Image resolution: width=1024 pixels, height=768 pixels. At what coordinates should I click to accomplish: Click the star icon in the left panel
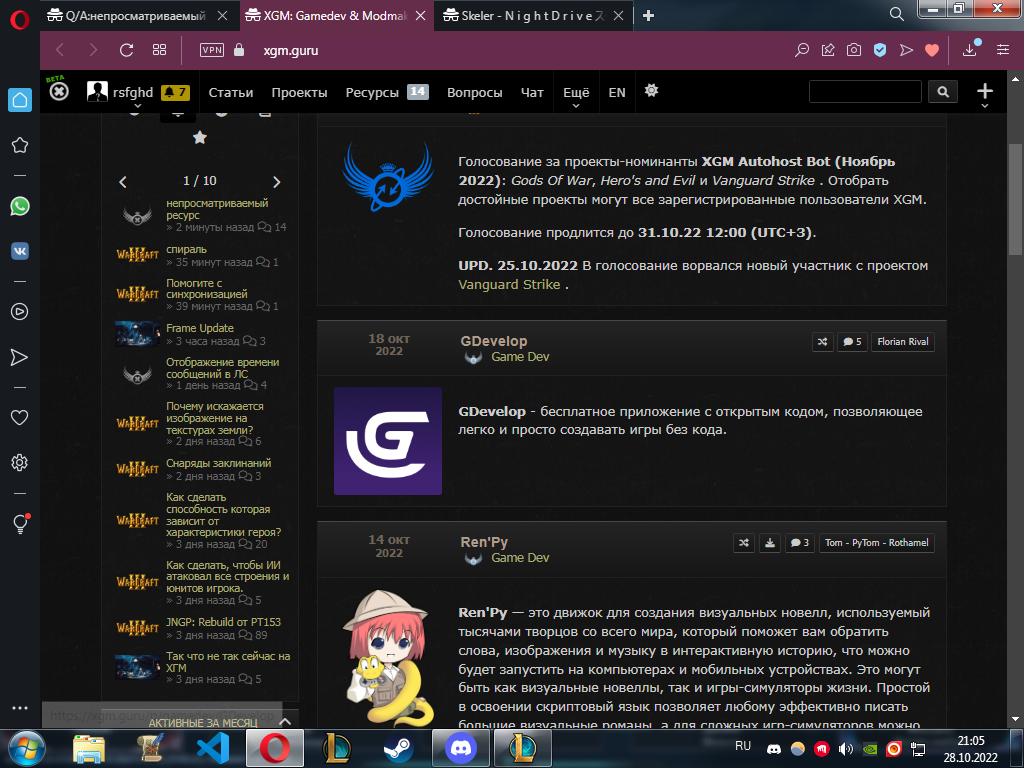pos(200,137)
